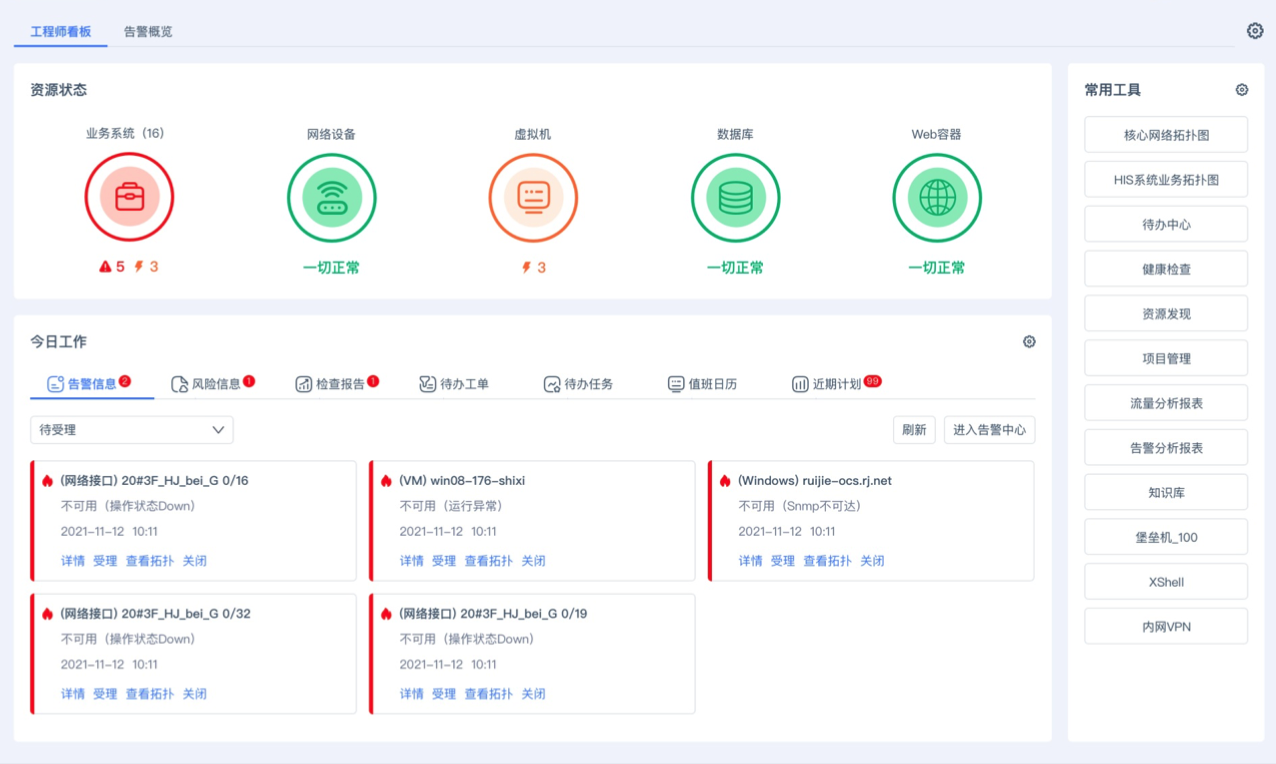Switch to the 告警概览 tab
The height and width of the screenshot is (764, 1276).
[x=146, y=31]
